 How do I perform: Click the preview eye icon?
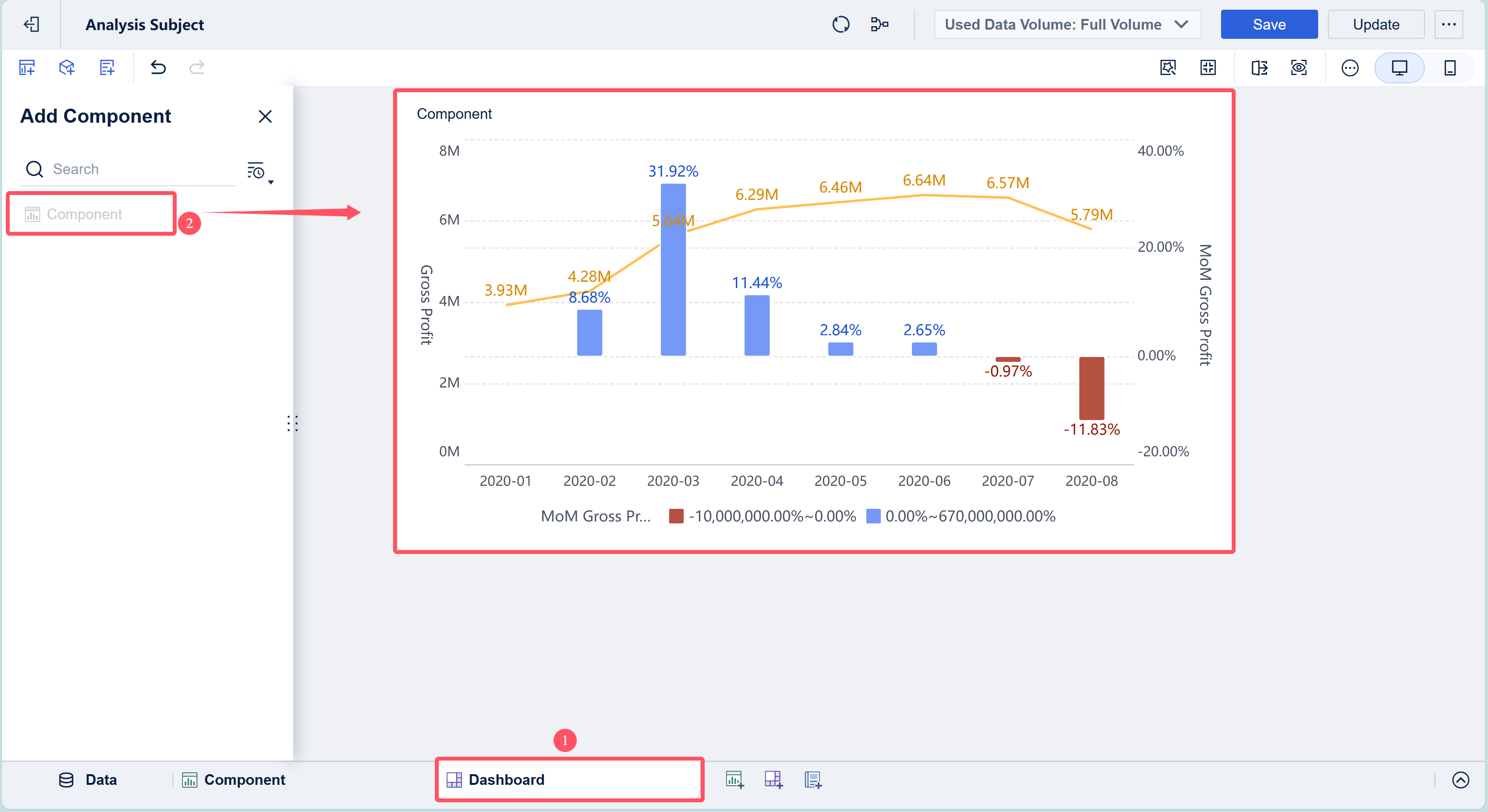[x=1299, y=67]
